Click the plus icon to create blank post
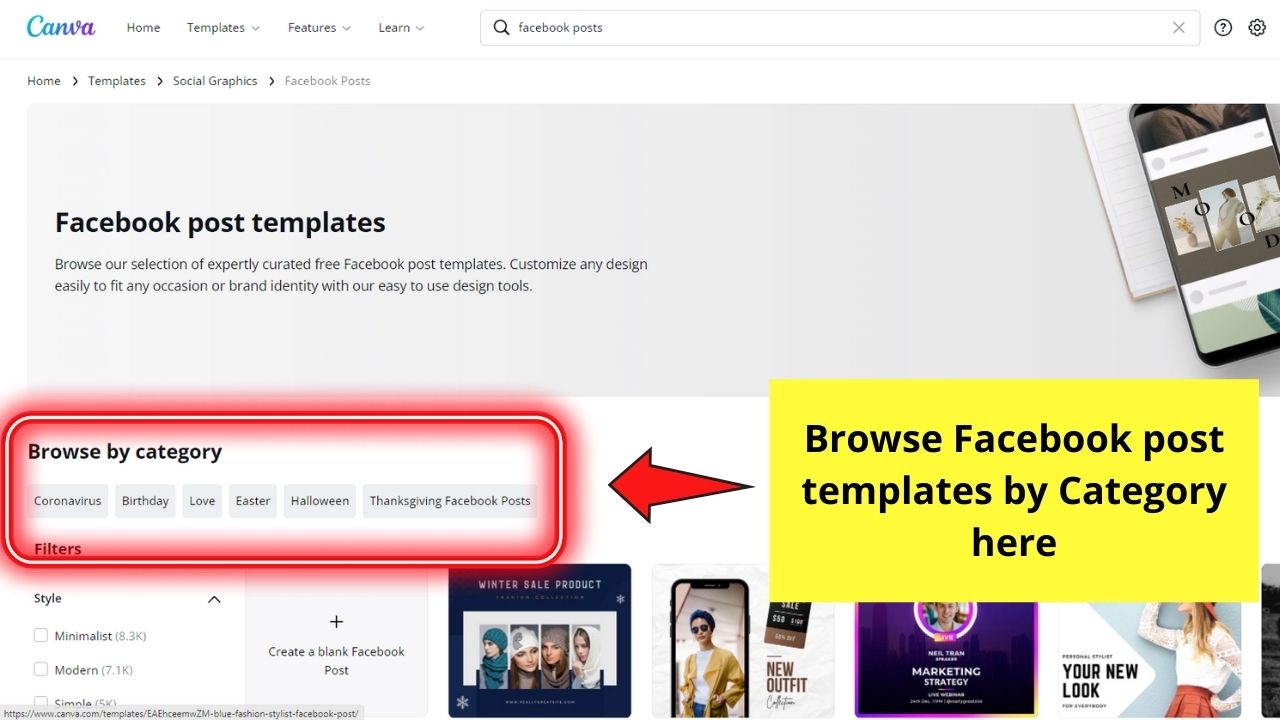1280x720 pixels. point(337,620)
